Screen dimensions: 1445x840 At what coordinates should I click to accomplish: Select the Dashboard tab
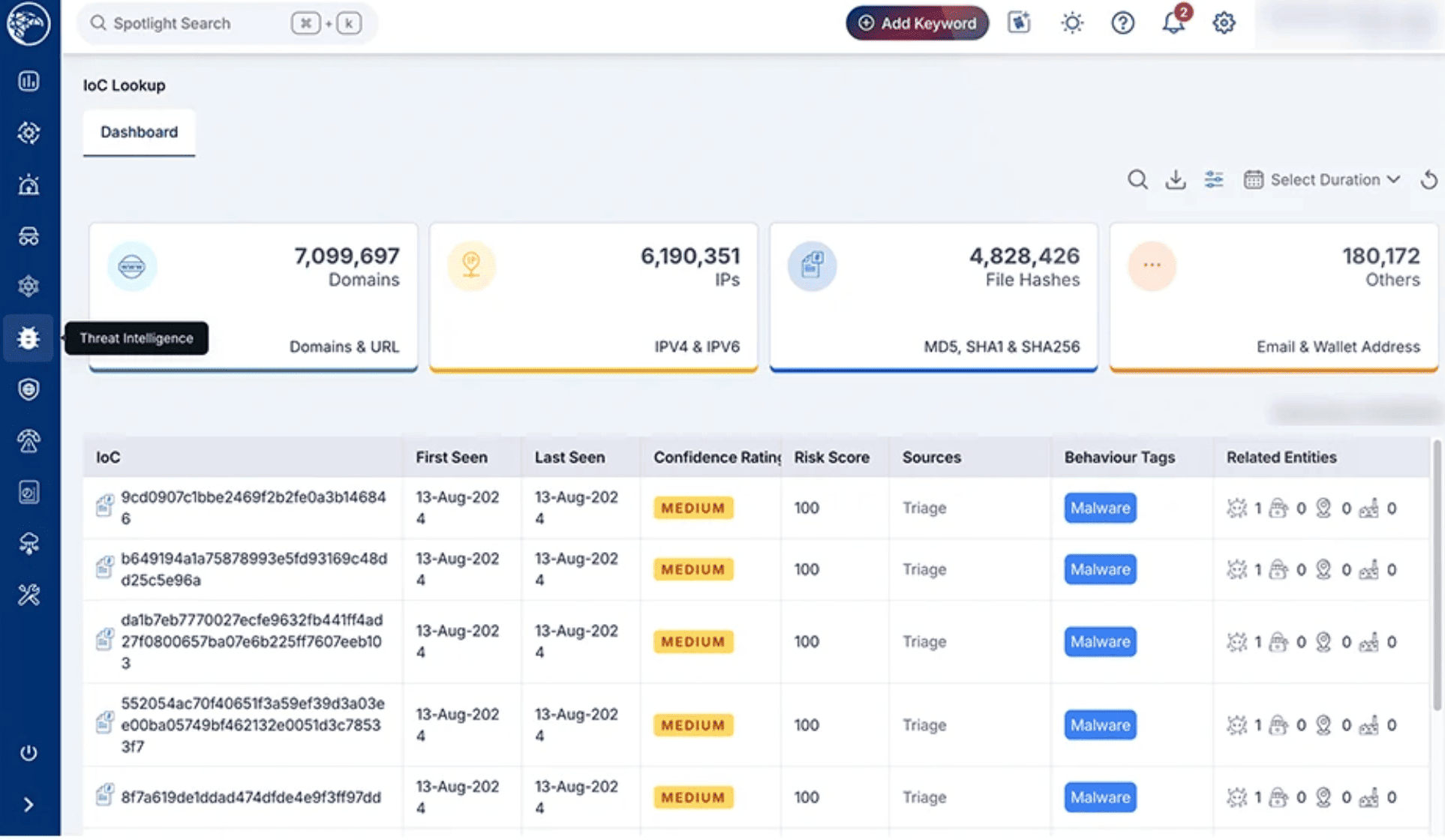pyautogui.click(x=140, y=132)
